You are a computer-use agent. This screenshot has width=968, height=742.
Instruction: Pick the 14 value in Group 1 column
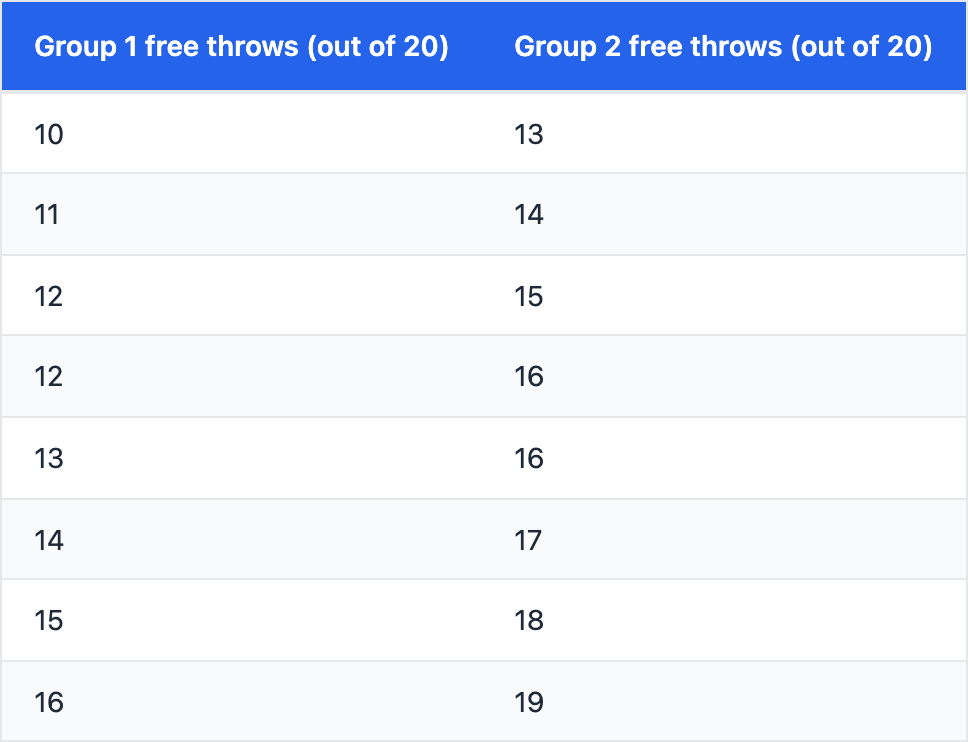[49, 540]
